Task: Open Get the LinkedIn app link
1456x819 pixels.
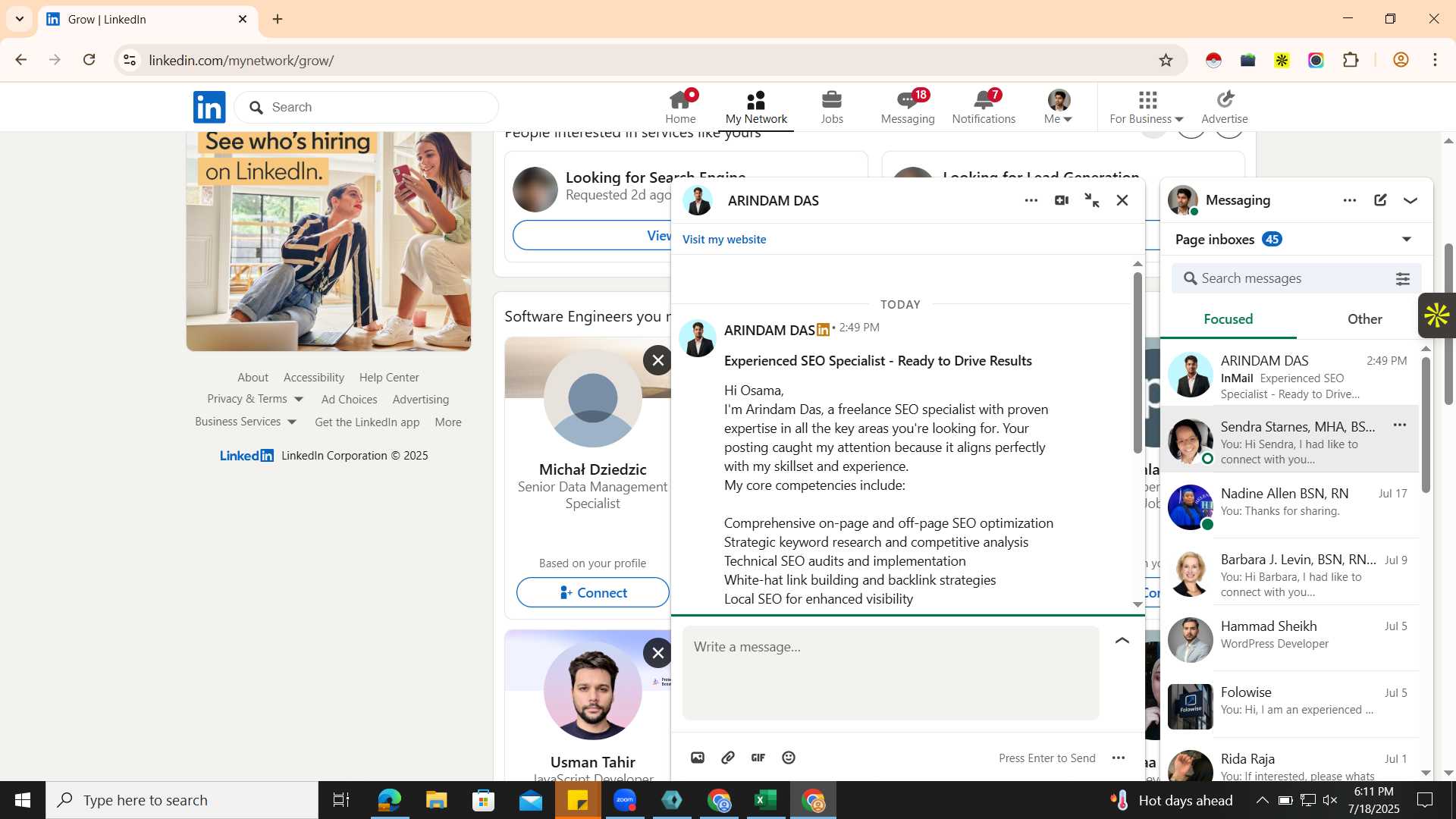Action: click(x=367, y=422)
